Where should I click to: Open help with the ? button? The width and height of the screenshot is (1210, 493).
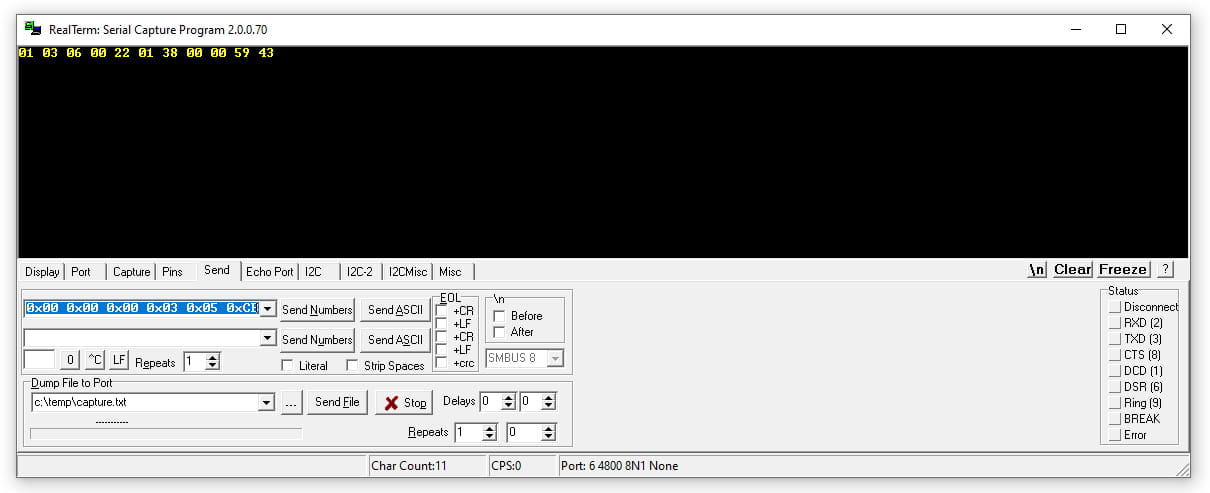coord(1165,269)
